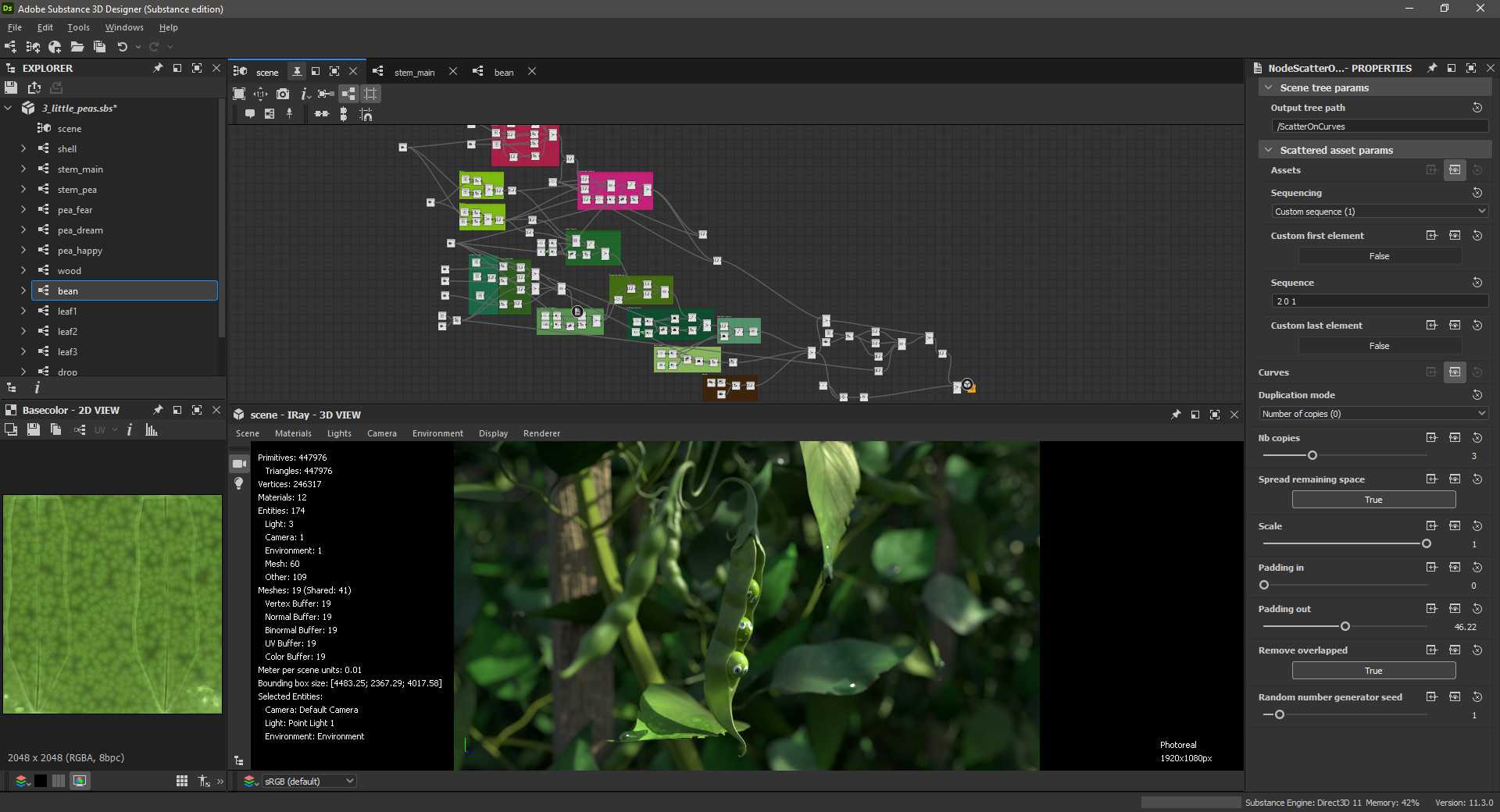
Task: Click the green Basecolor texture thumbnail
Action: pos(112,604)
